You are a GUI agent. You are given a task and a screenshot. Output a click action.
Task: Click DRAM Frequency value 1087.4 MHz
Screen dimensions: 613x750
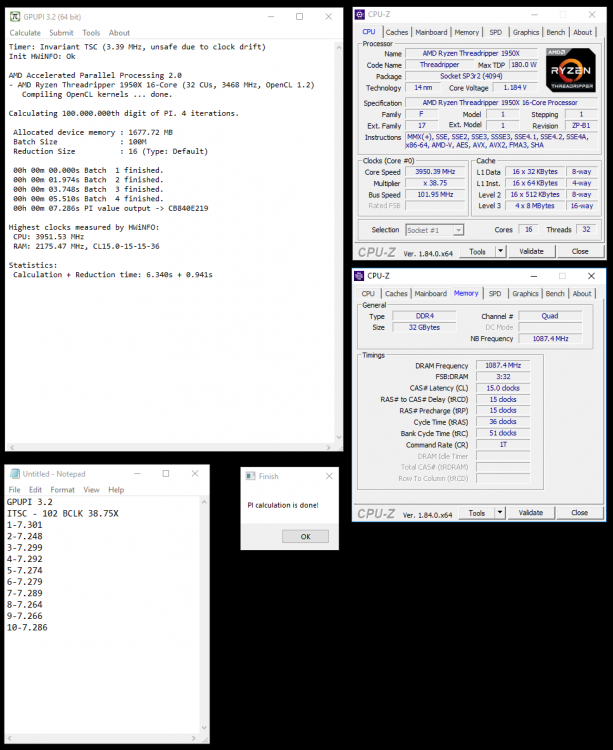point(503,365)
